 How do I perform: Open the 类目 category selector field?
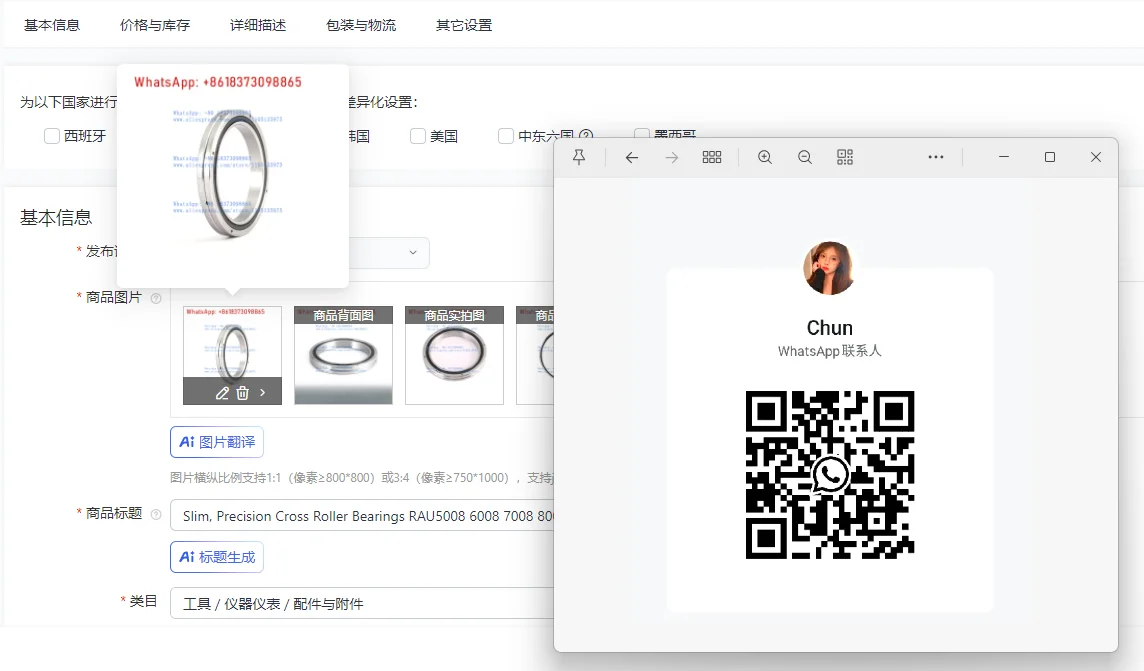(x=363, y=603)
